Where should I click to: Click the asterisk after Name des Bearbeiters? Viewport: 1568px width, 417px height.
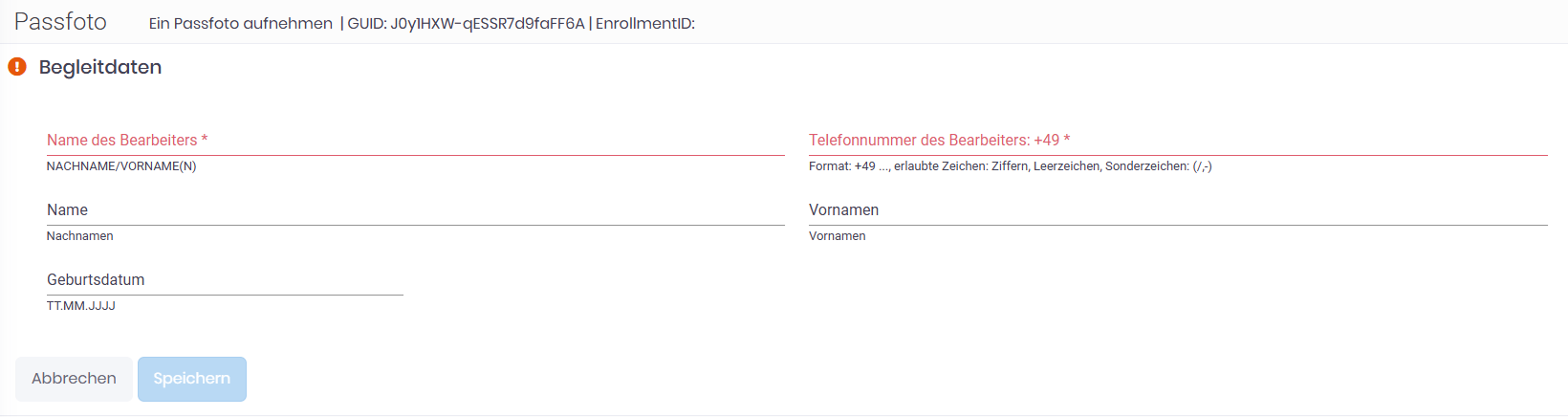click(205, 140)
